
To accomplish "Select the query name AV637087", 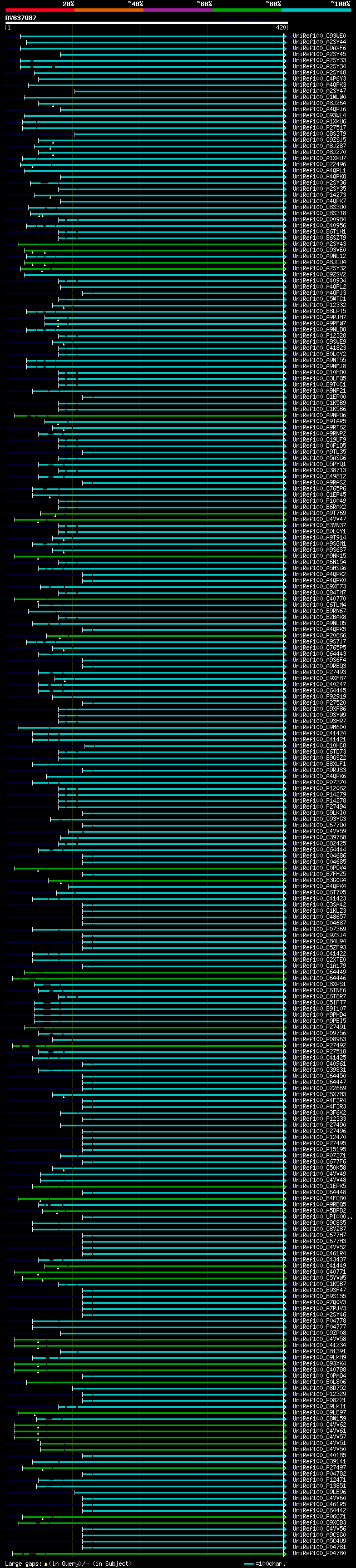I will coord(21,18).
